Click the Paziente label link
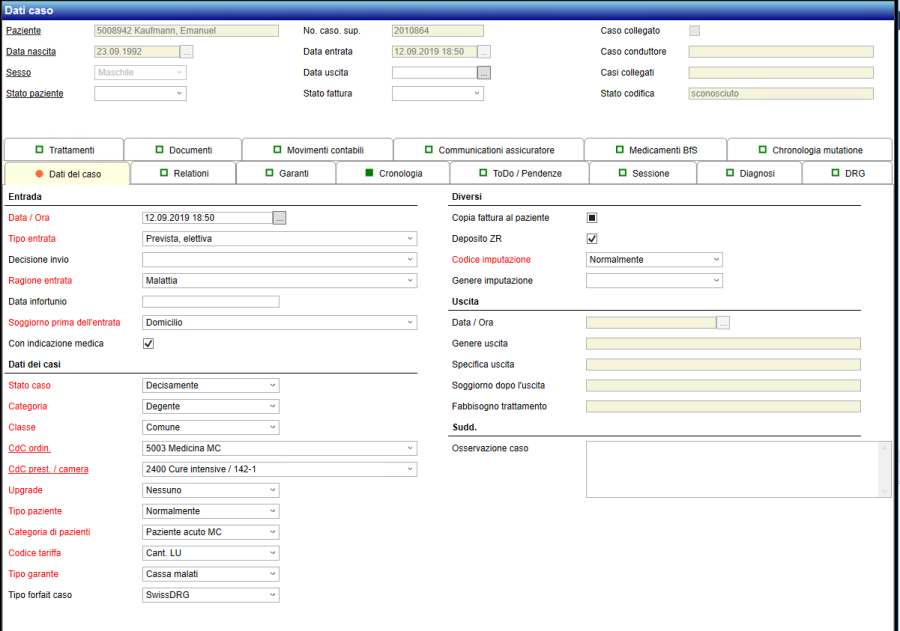Image resolution: width=900 pixels, height=631 pixels. click(x=24, y=31)
